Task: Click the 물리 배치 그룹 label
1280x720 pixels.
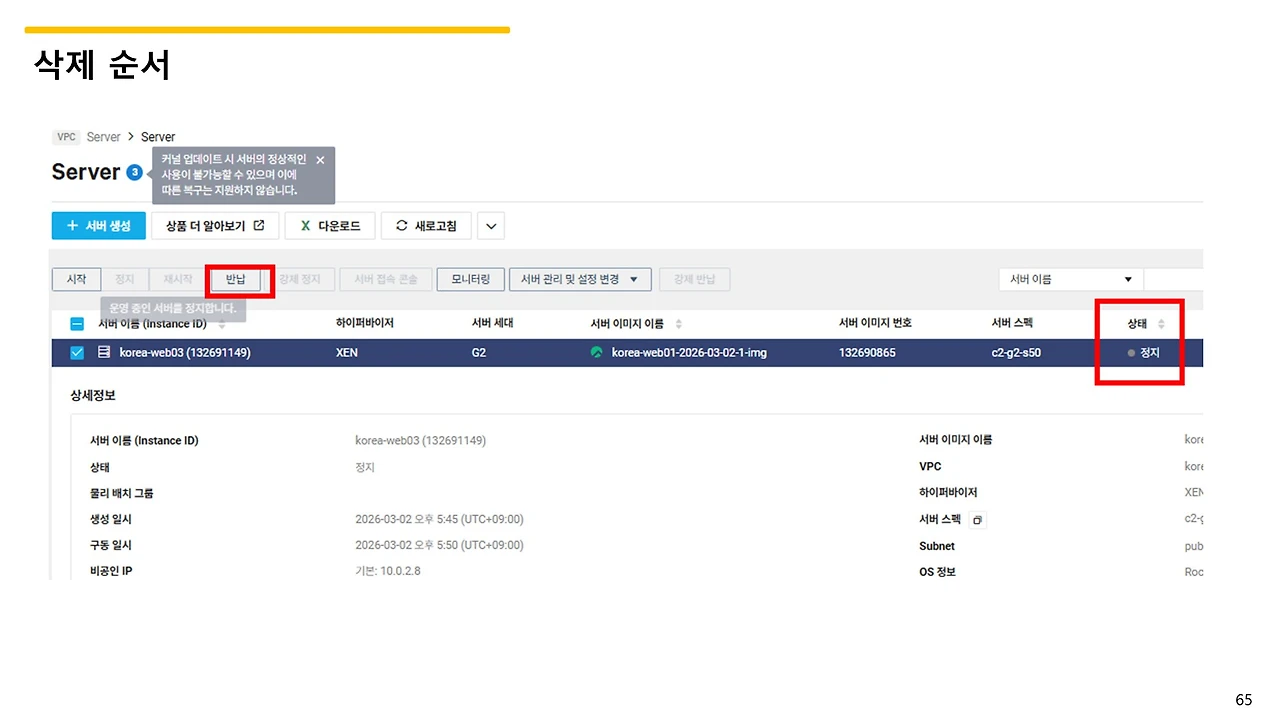Action: click(122, 493)
